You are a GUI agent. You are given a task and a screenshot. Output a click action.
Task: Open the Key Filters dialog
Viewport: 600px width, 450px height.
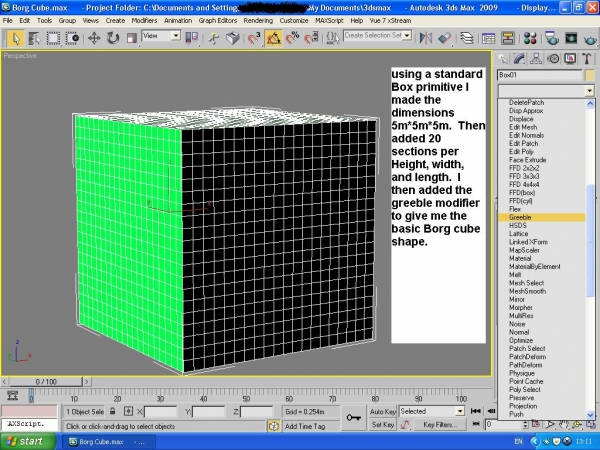[x=440, y=425]
